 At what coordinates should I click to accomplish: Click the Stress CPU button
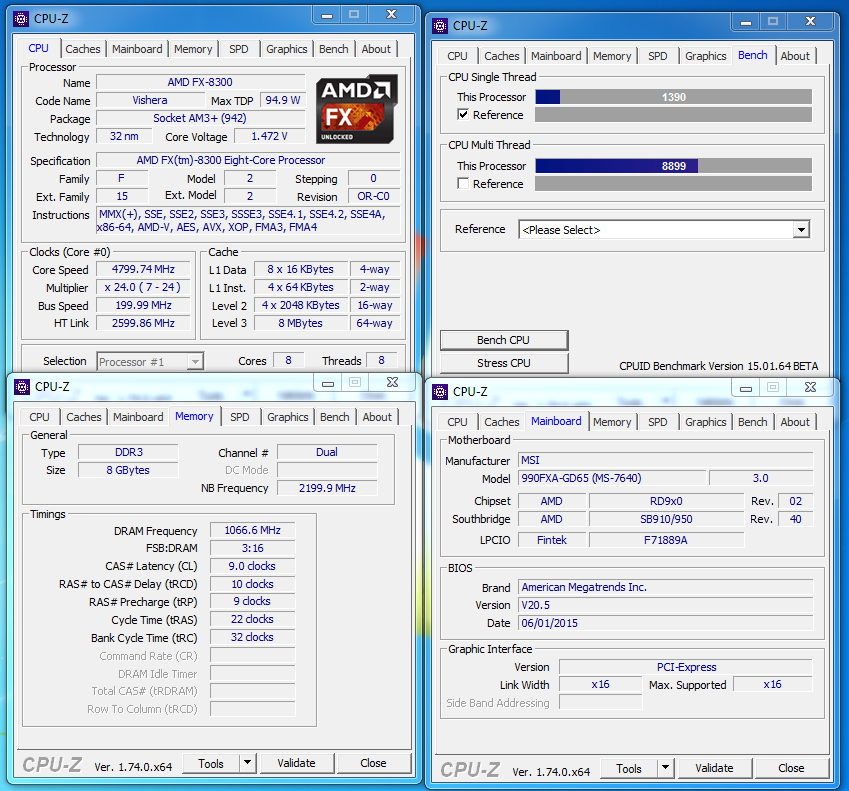coord(504,363)
